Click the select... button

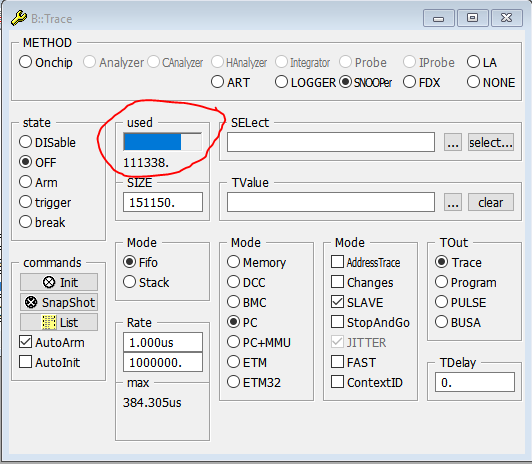tap(491, 142)
